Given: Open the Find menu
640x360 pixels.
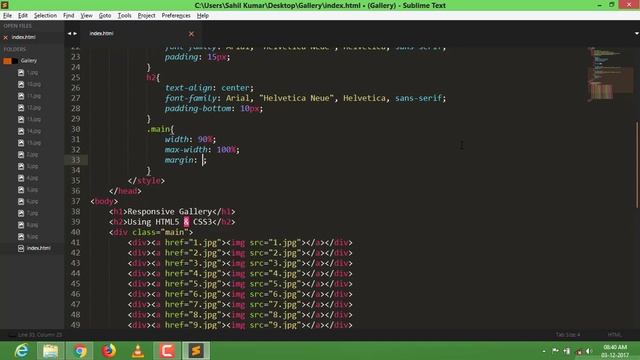Looking at the screenshot, I should (69, 16).
